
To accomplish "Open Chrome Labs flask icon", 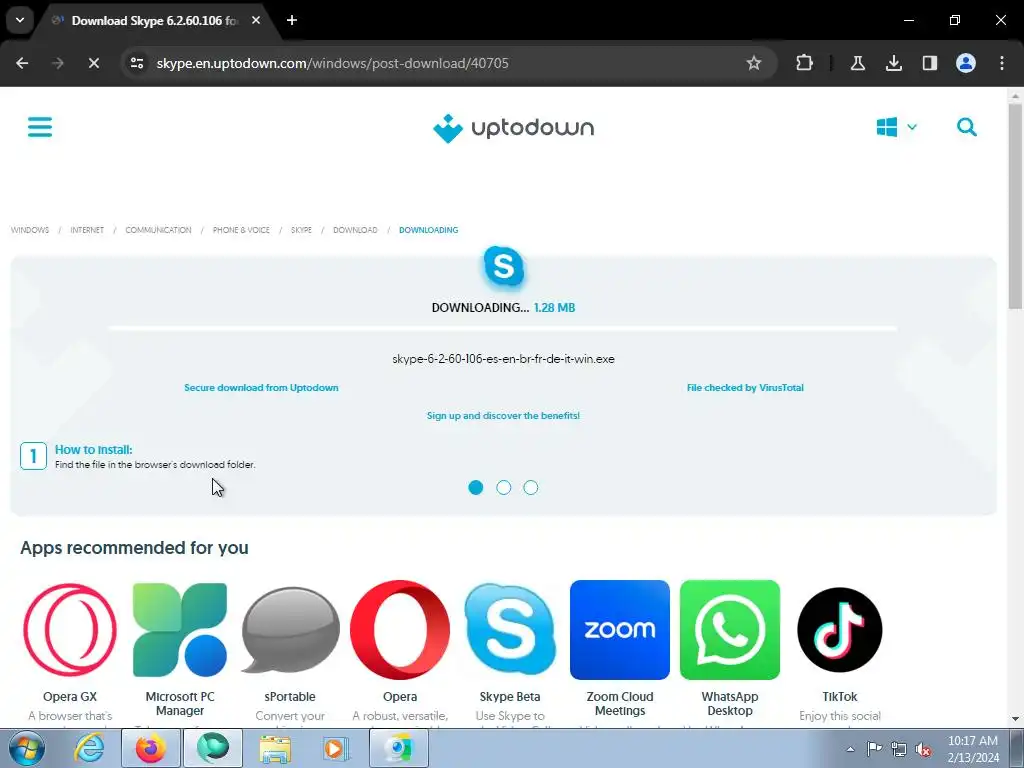I will coord(857,63).
